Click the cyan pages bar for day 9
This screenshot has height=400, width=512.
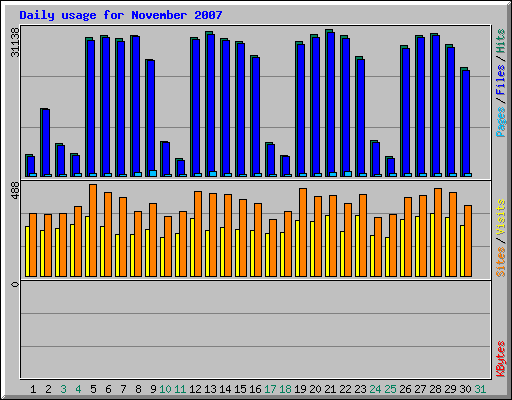point(153,173)
